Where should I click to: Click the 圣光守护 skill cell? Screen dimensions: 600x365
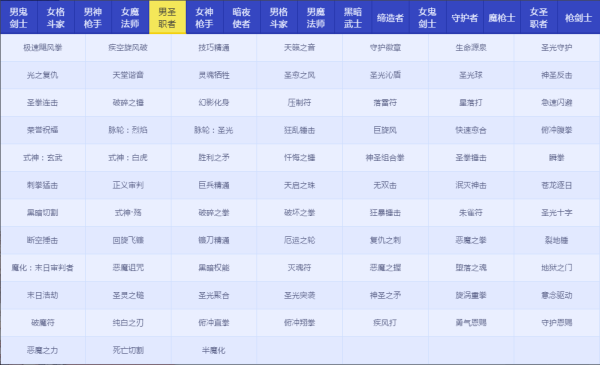point(557,47)
